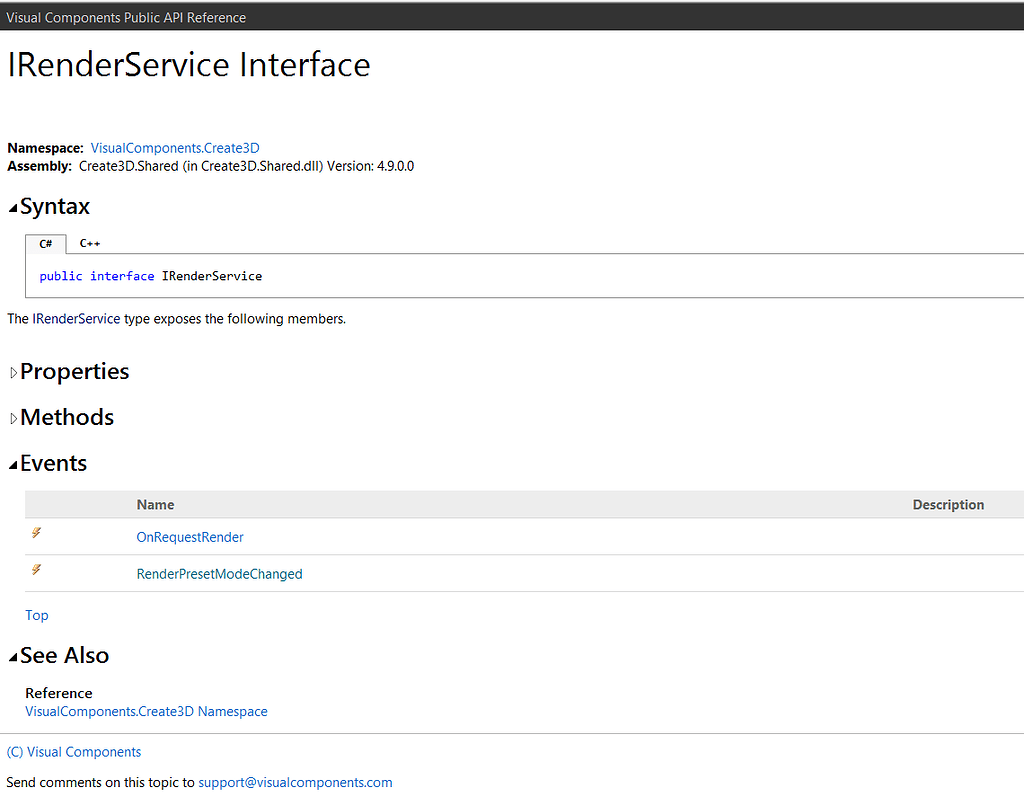The image size is (1024, 797).
Task: Click the Visual Components Public API Reference title bar
Action: click(x=126, y=16)
